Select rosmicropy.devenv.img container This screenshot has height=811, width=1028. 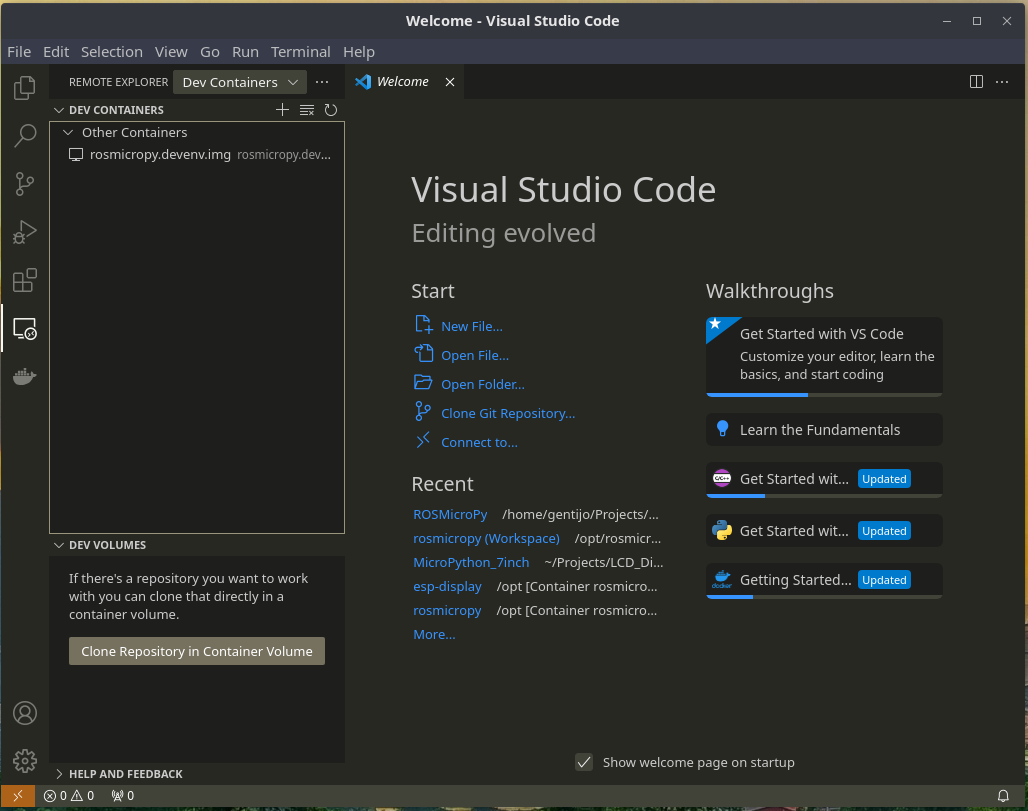(x=197, y=155)
